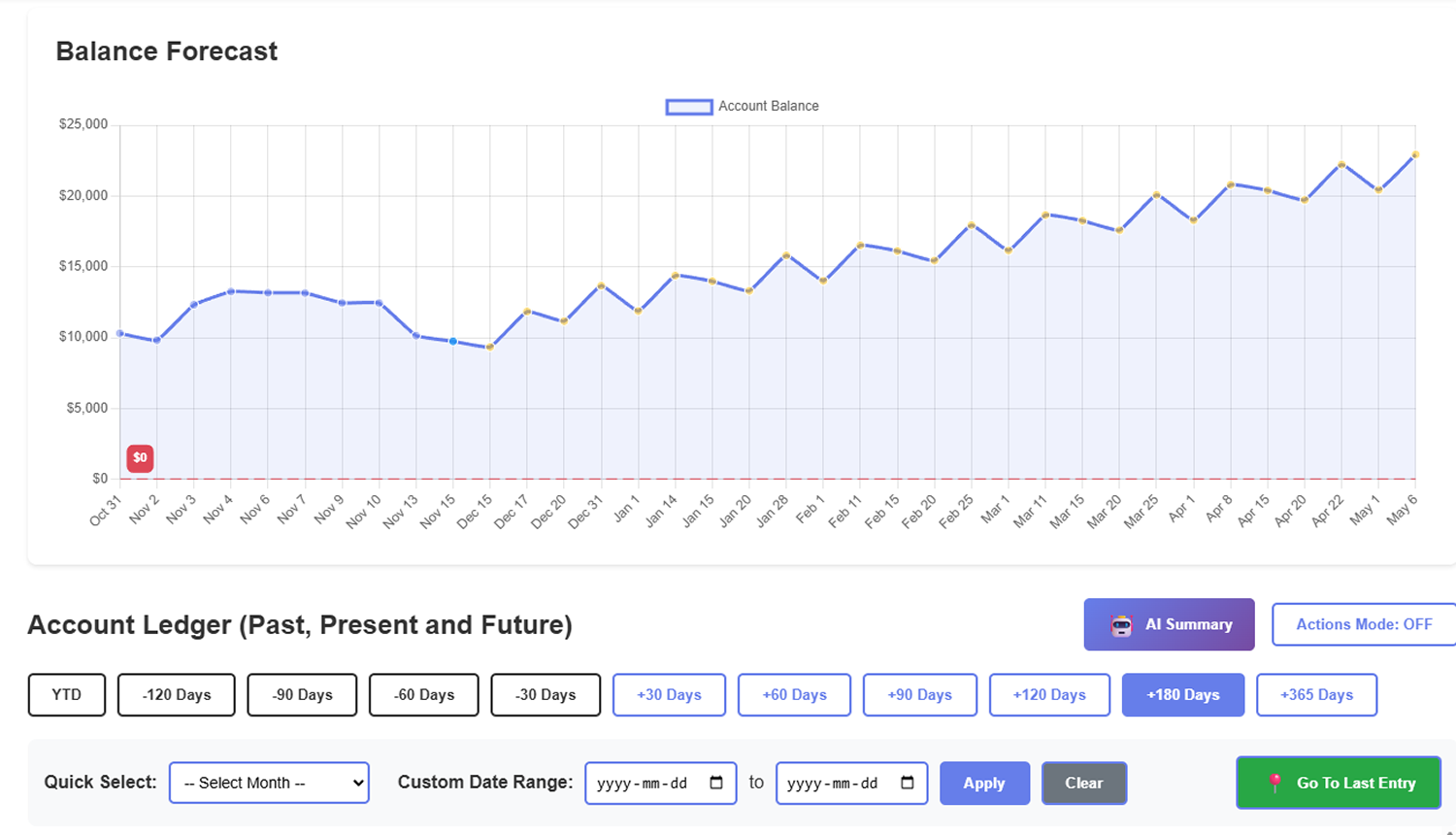Apply the custom date range
1456x835 pixels.
click(x=984, y=783)
